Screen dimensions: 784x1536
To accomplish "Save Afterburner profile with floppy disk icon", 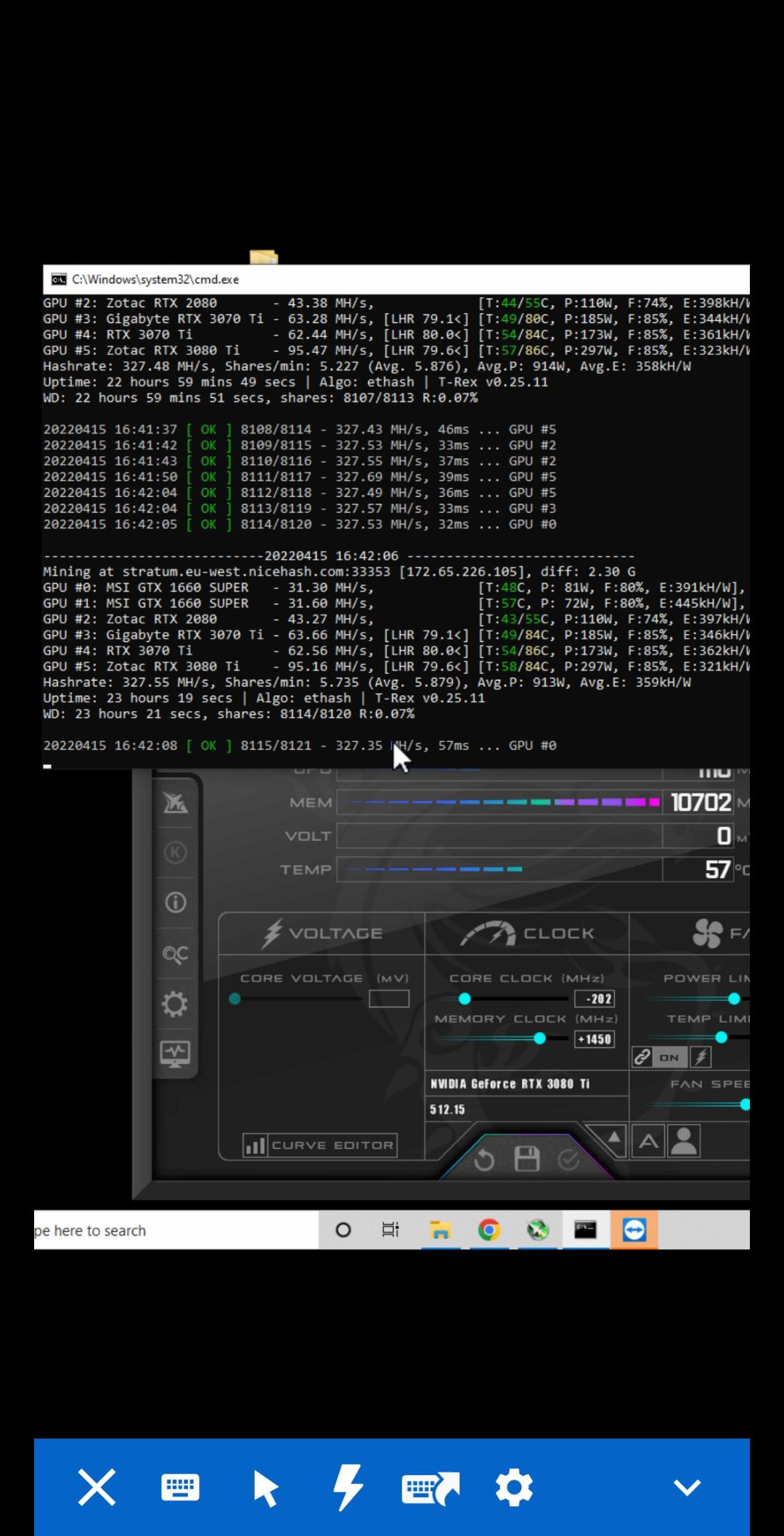I will [x=527, y=1159].
